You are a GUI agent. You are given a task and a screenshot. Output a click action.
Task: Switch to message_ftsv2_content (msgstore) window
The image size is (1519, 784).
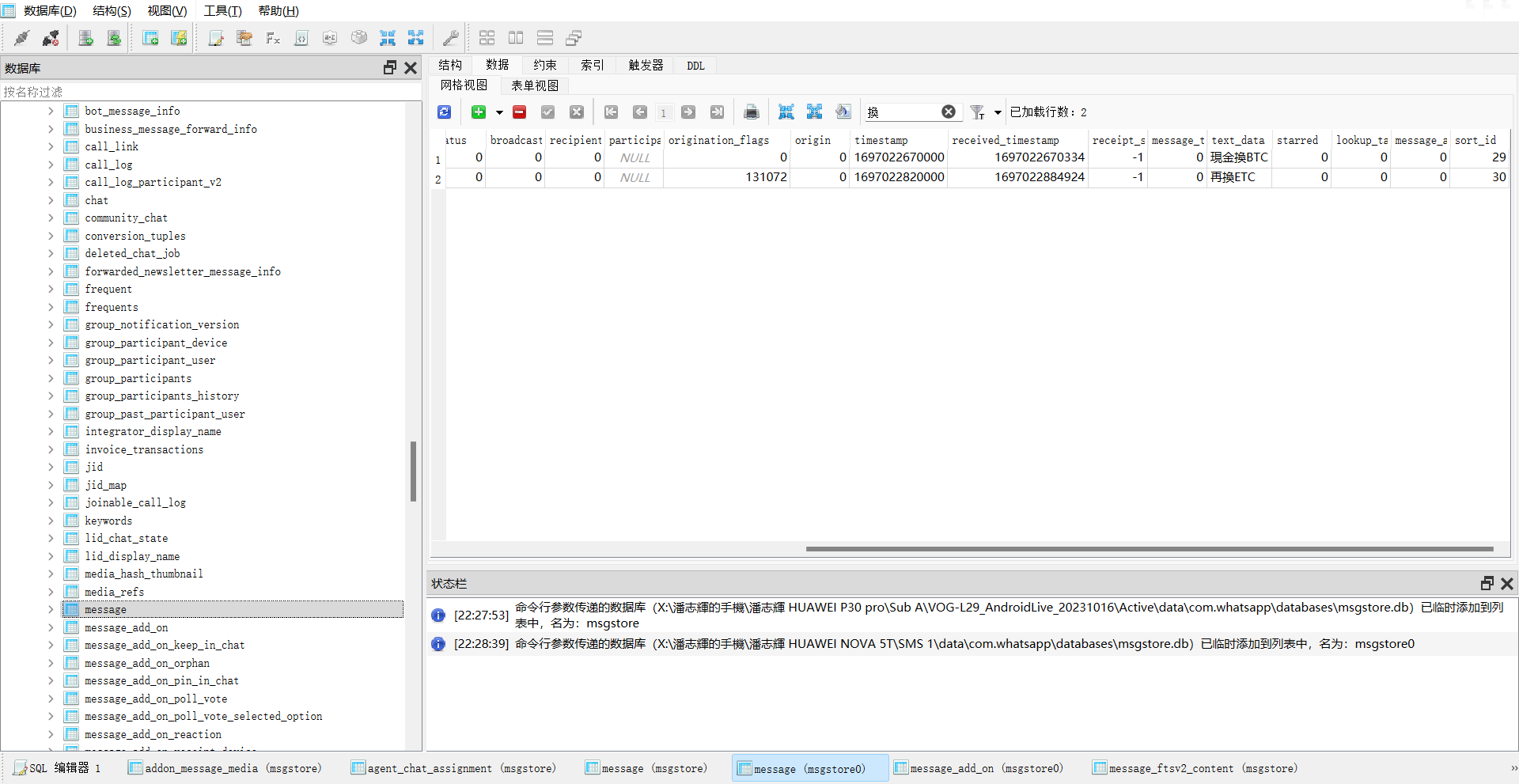(1195, 768)
